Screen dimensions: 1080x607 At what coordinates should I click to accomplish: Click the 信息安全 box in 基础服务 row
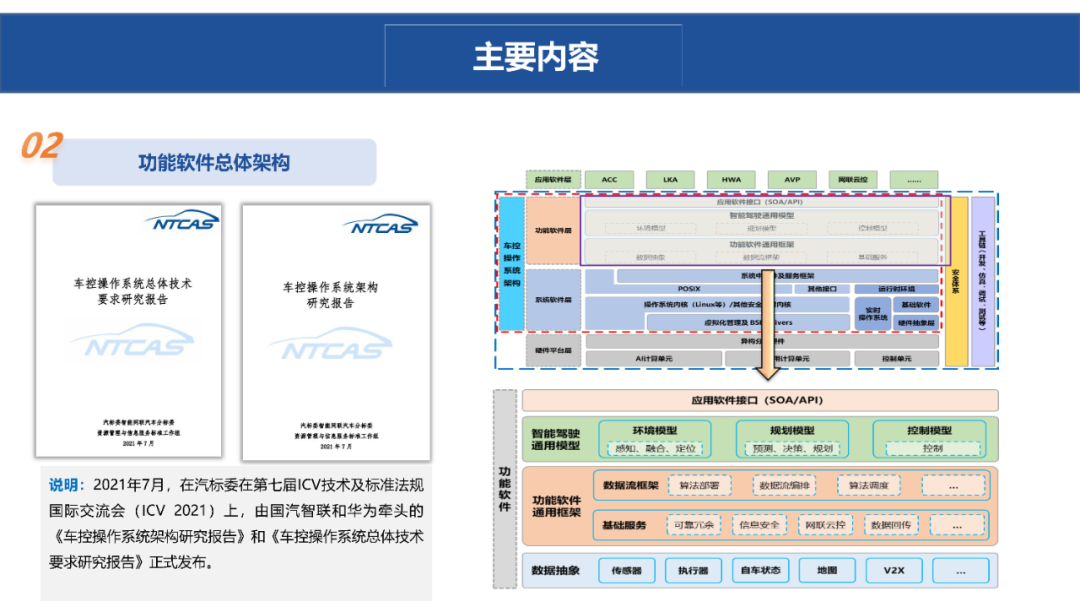757,524
